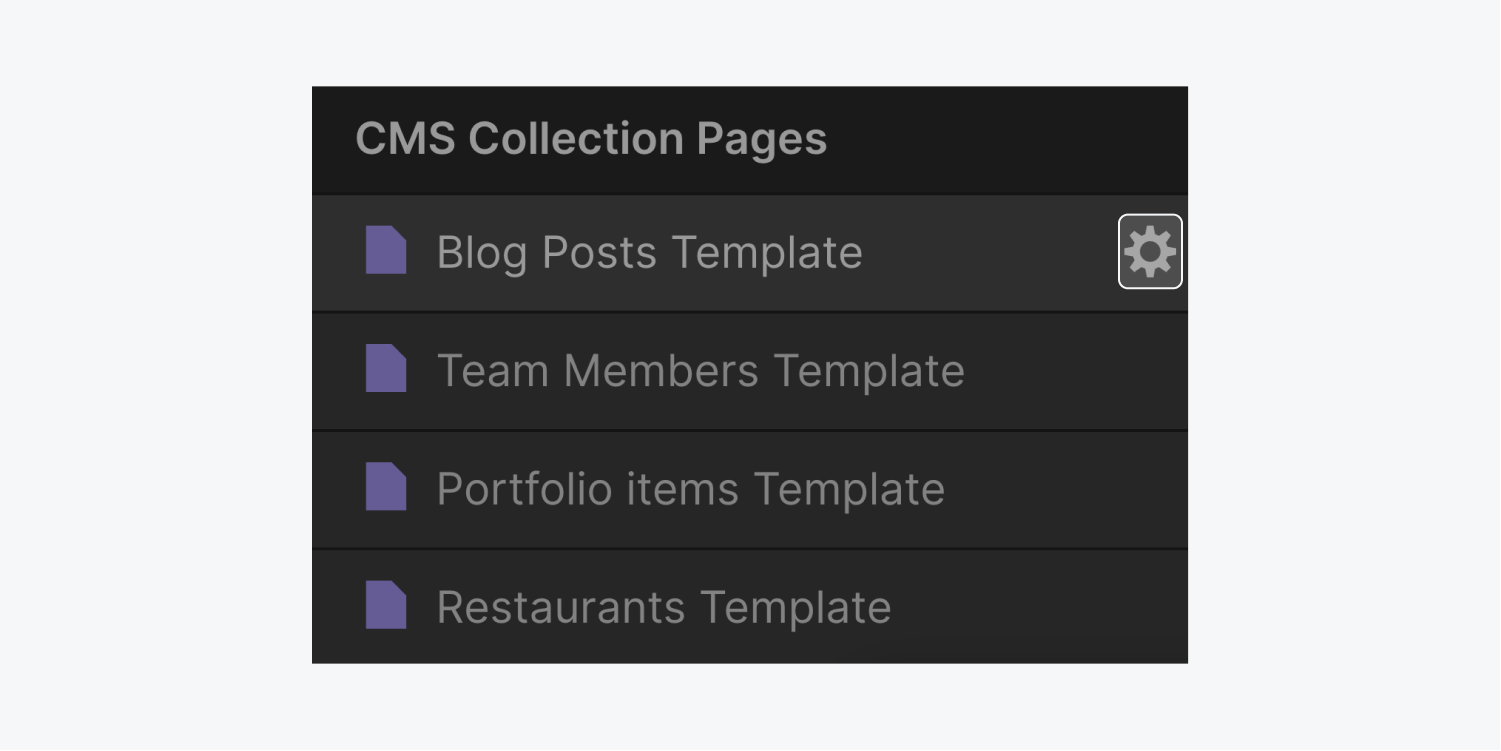Screen dimensions: 1501x751
Task: Click the CMS Collection Pages section header
Action: pos(592,139)
